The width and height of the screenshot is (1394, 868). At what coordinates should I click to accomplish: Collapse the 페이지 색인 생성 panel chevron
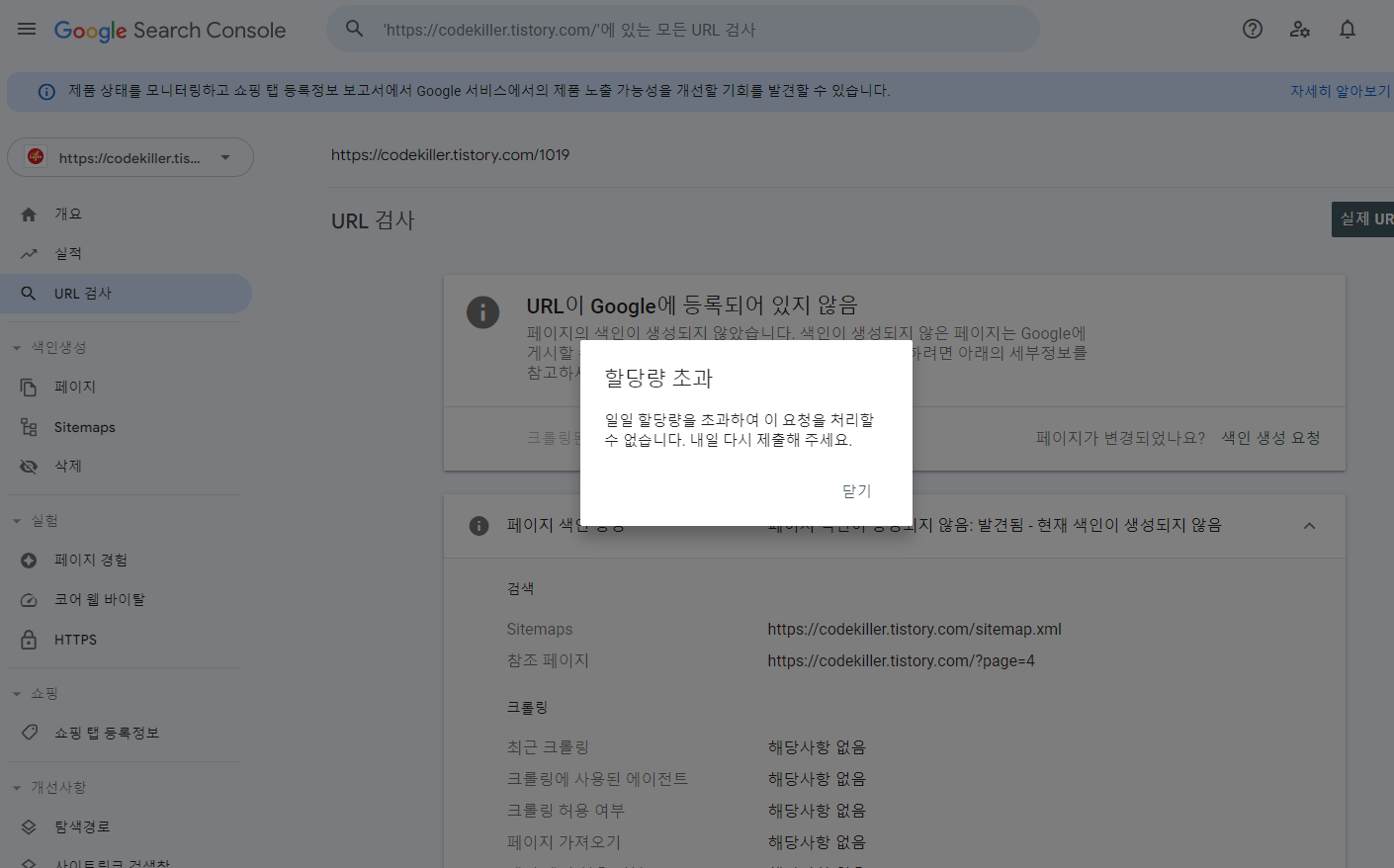1309,525
